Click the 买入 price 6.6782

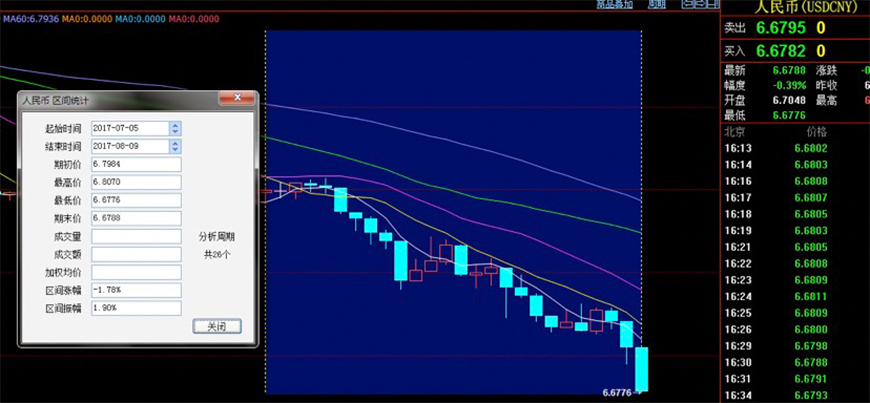781,50
